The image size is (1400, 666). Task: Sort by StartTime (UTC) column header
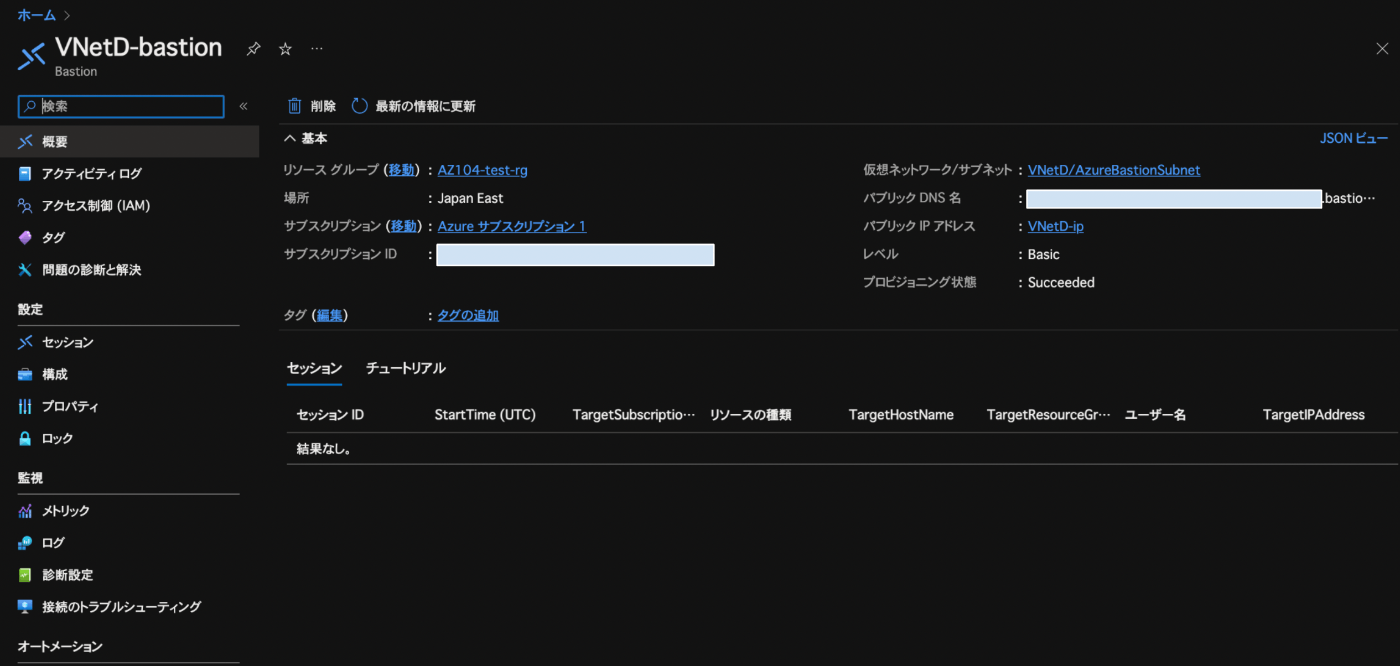pos(485,414)
